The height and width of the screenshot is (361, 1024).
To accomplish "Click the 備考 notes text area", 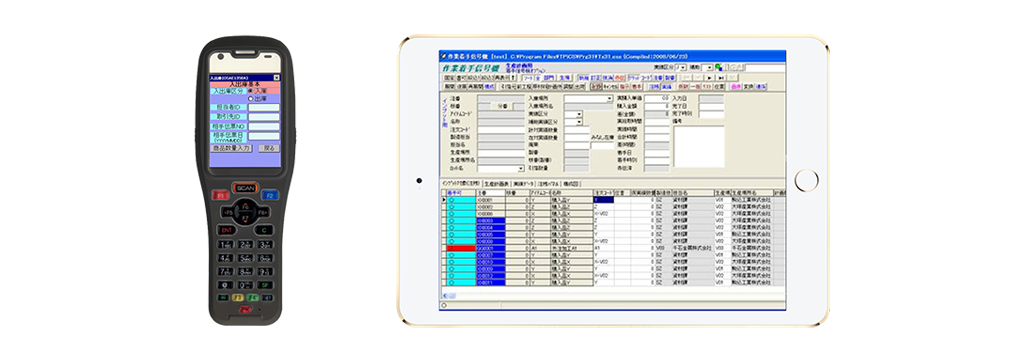I will tap(699, 146).
